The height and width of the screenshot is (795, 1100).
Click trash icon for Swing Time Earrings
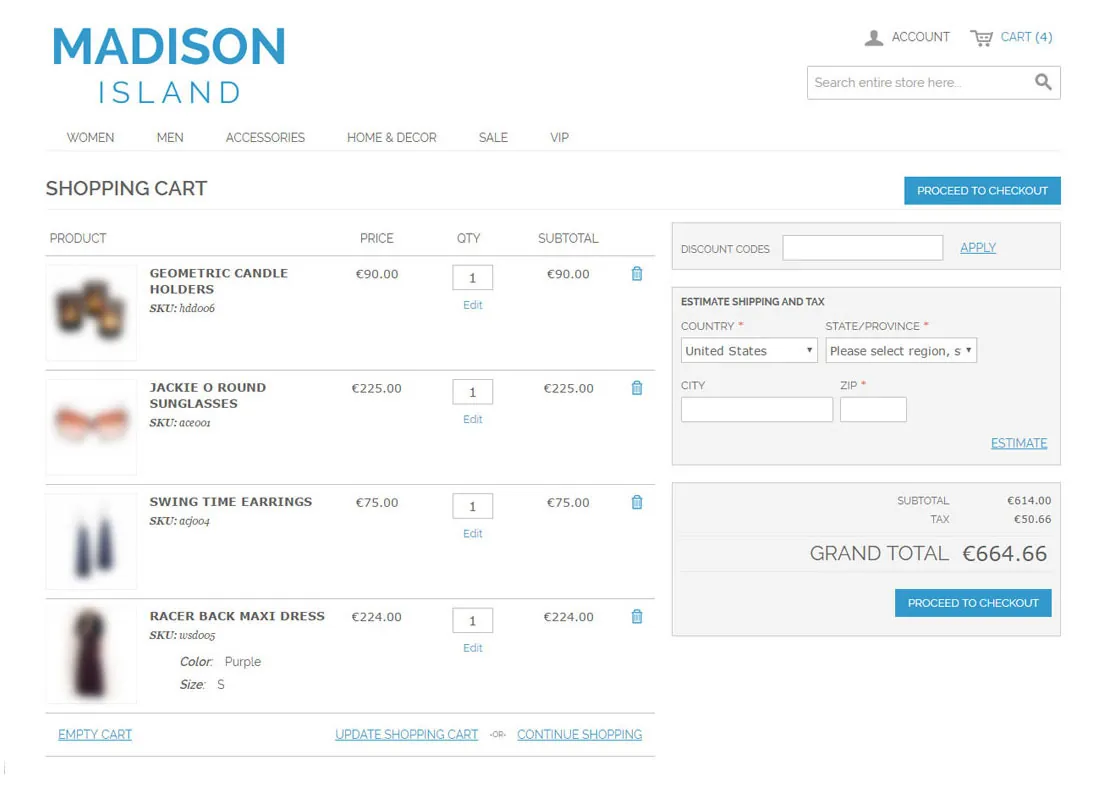pos(636,502)
